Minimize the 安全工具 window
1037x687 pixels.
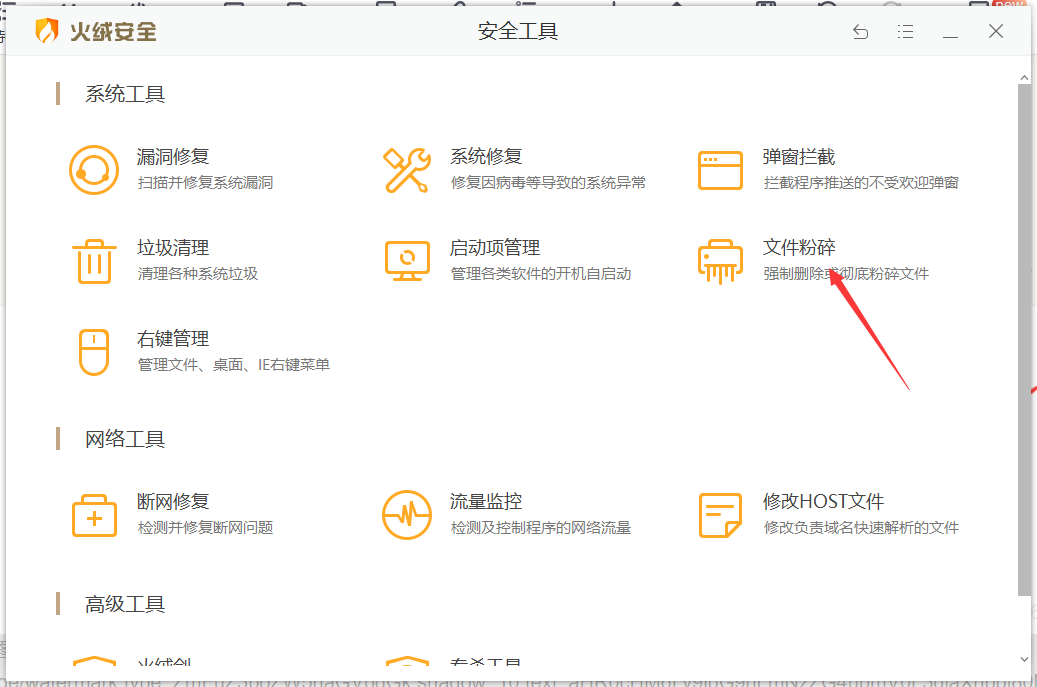click(x=950, y=36)
